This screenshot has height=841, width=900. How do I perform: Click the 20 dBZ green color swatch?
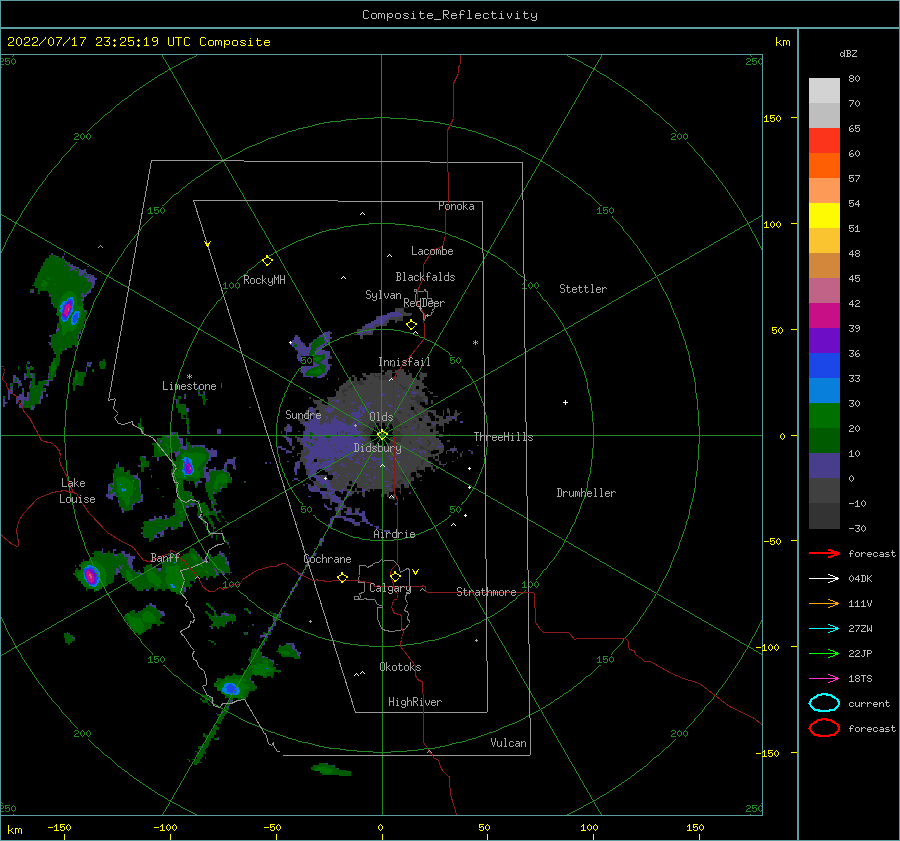[824, 415]
